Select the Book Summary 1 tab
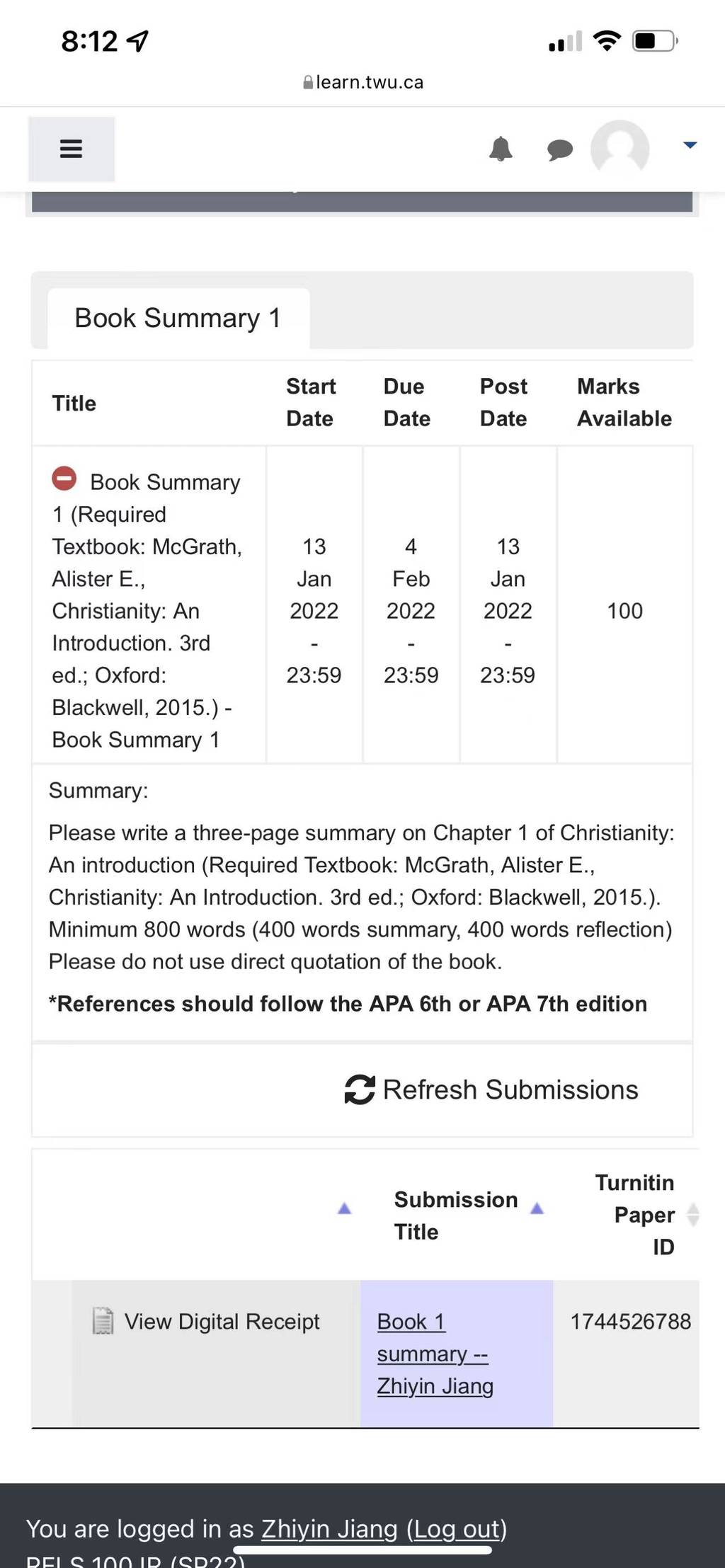 click(178, 318)
